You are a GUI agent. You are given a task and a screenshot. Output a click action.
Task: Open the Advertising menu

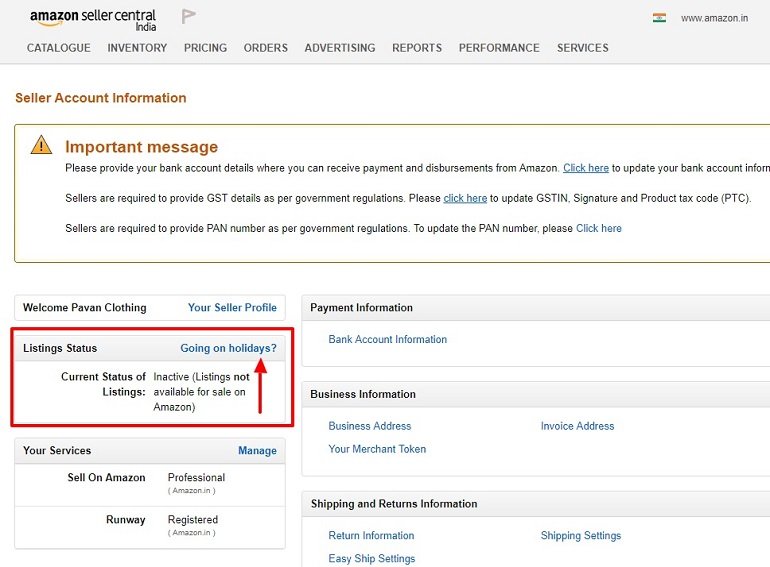point(340,48)
